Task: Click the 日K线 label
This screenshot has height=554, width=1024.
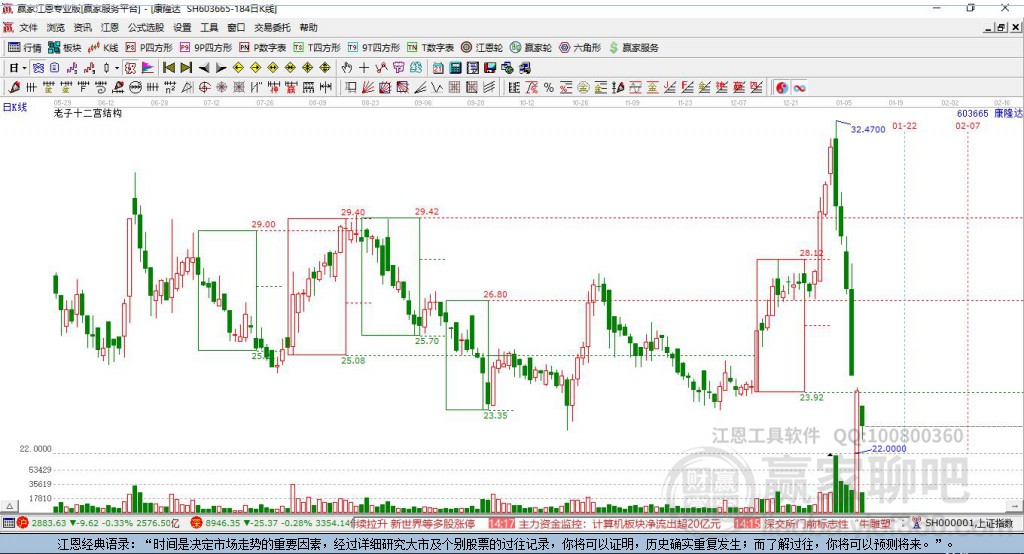Action: [x=15, y=107]
